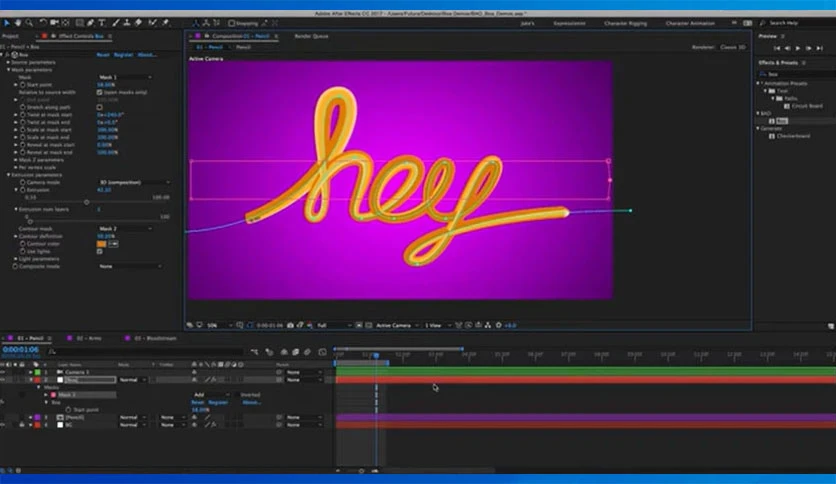Click Register link in Effect Controls
Viewport: 836px width, 484px height.
[x=123, y=55]
